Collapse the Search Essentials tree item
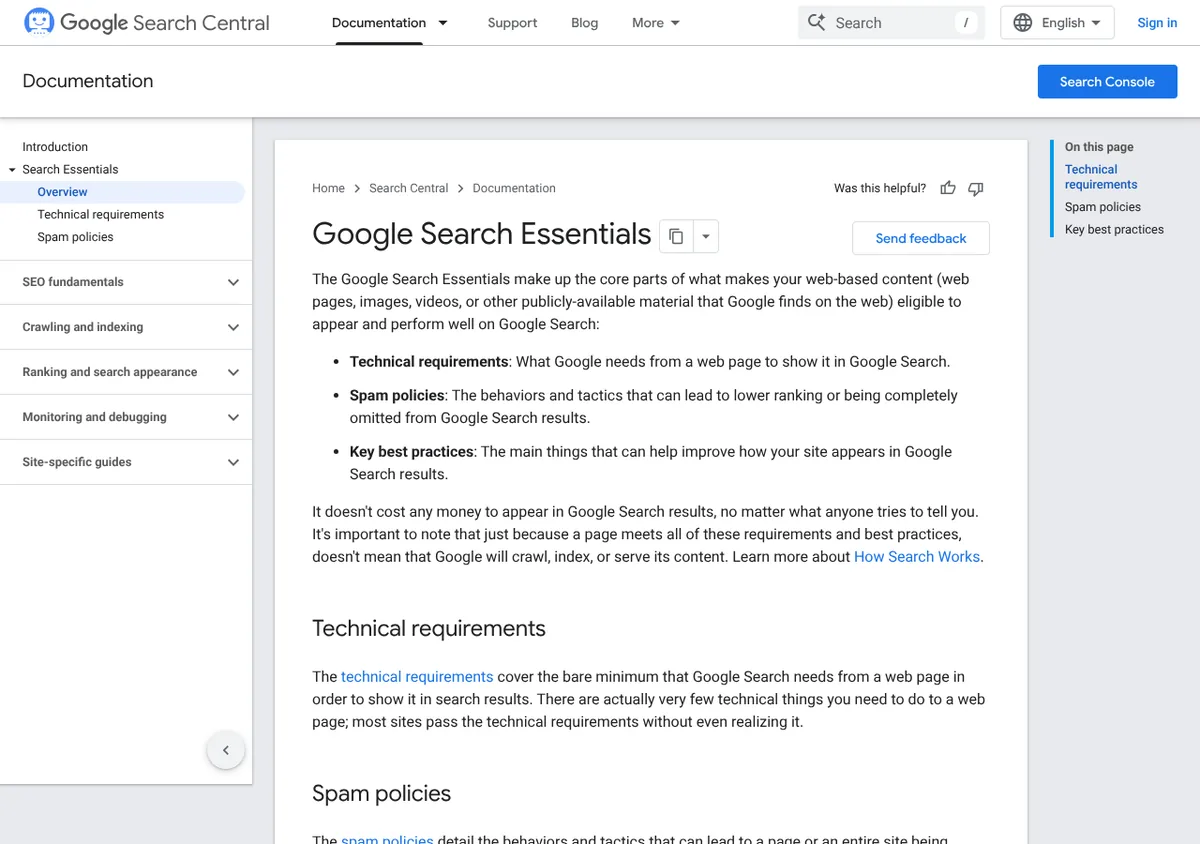 12,170
